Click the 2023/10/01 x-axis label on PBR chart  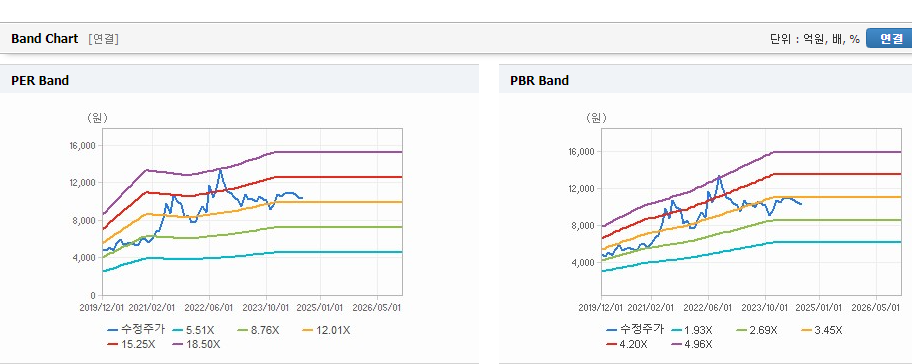764,308
